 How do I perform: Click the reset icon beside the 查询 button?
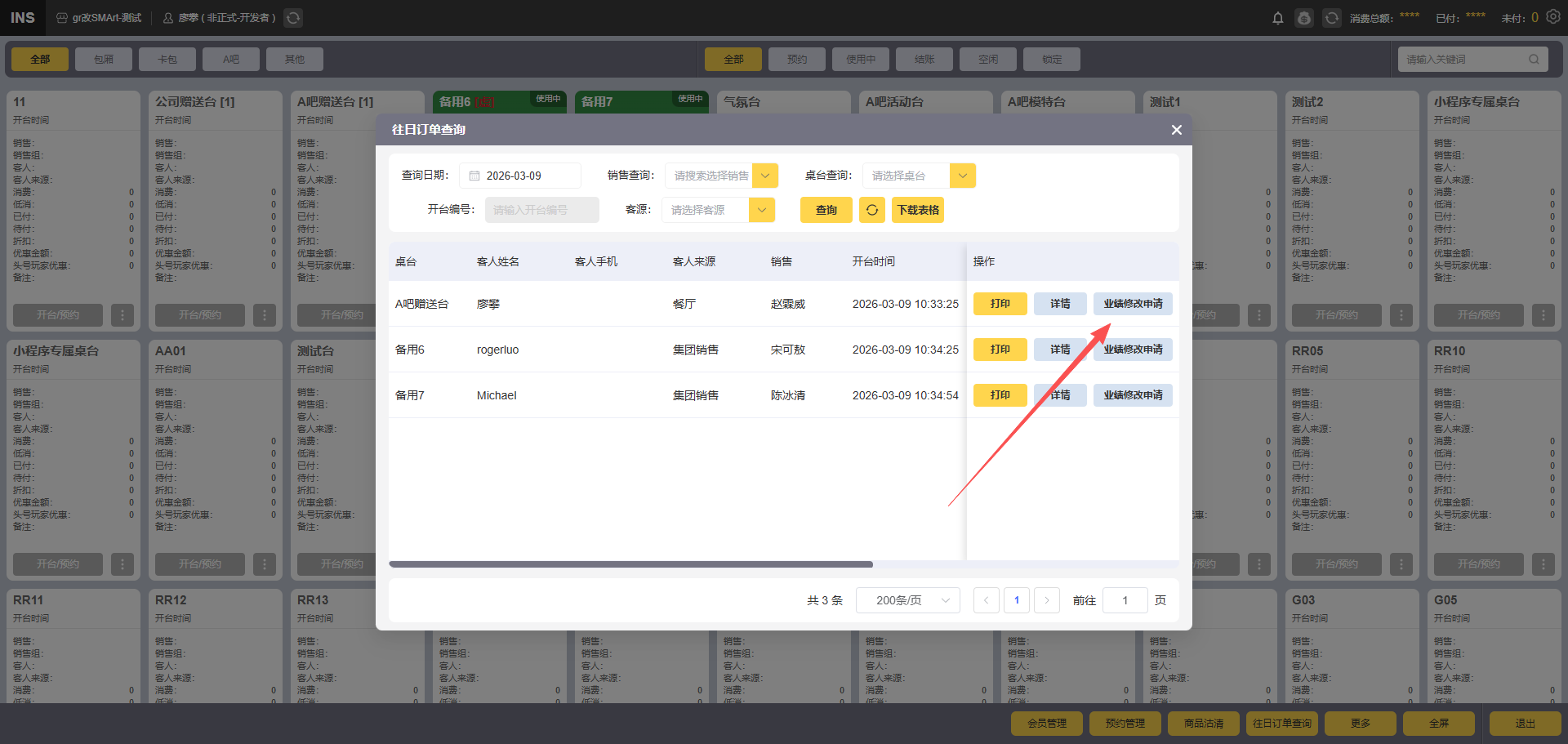coord(872,210)
